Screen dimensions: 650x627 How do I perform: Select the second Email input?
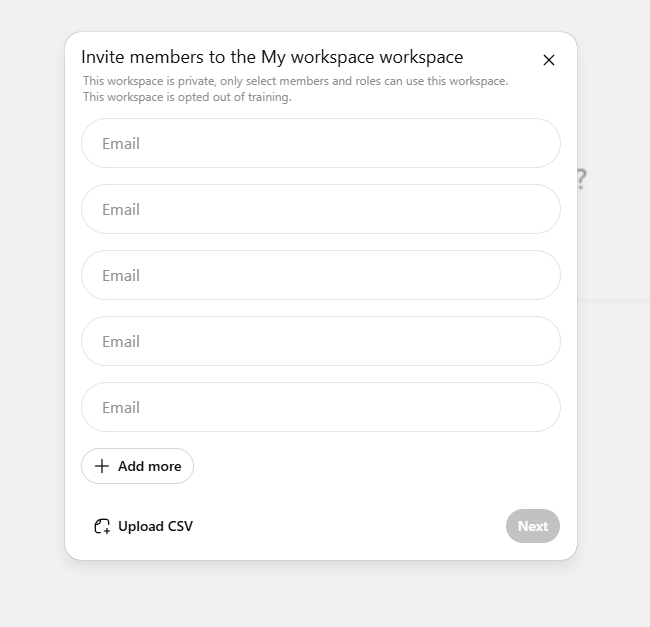click(x=320, y=209)
